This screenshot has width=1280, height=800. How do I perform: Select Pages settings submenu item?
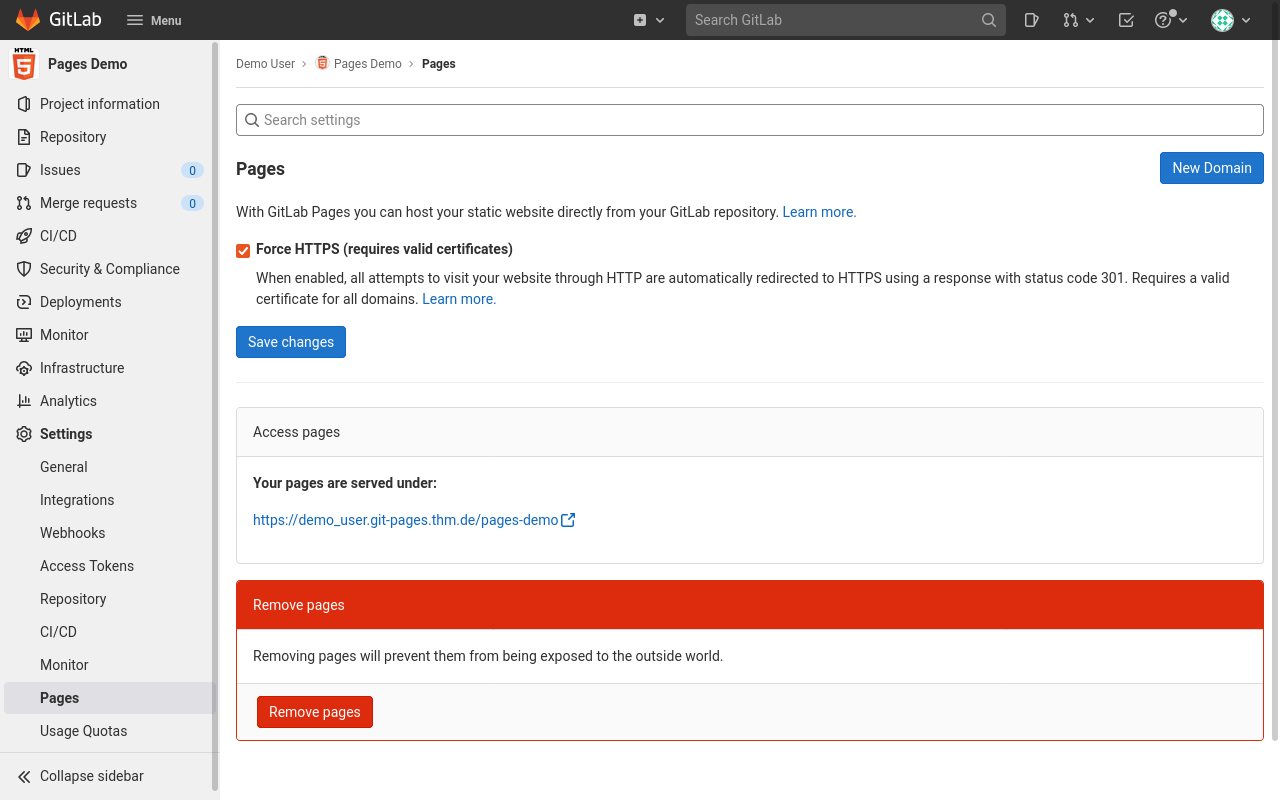click(108, 698)
